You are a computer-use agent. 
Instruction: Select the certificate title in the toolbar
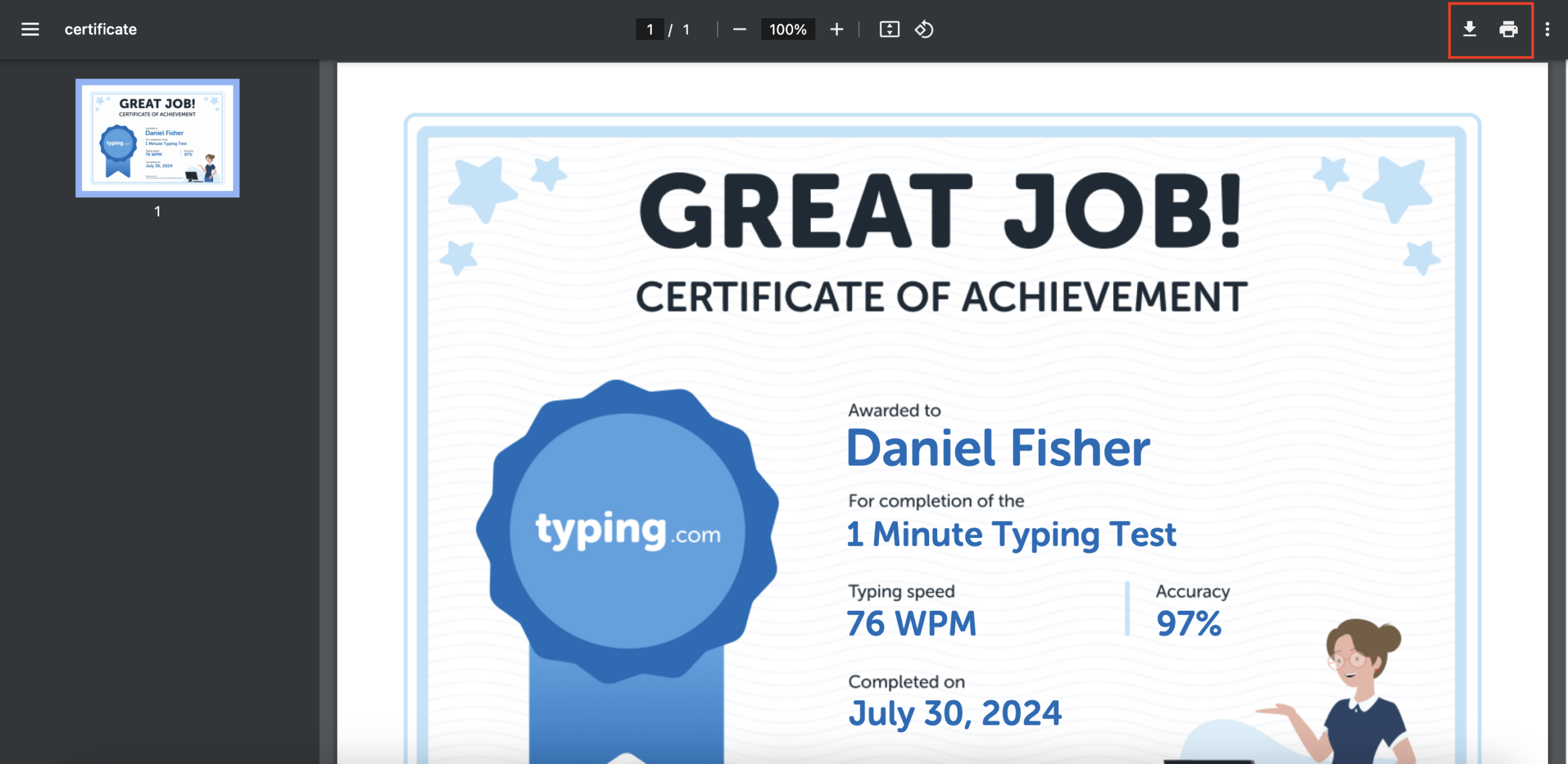click(x=100, y=29)
